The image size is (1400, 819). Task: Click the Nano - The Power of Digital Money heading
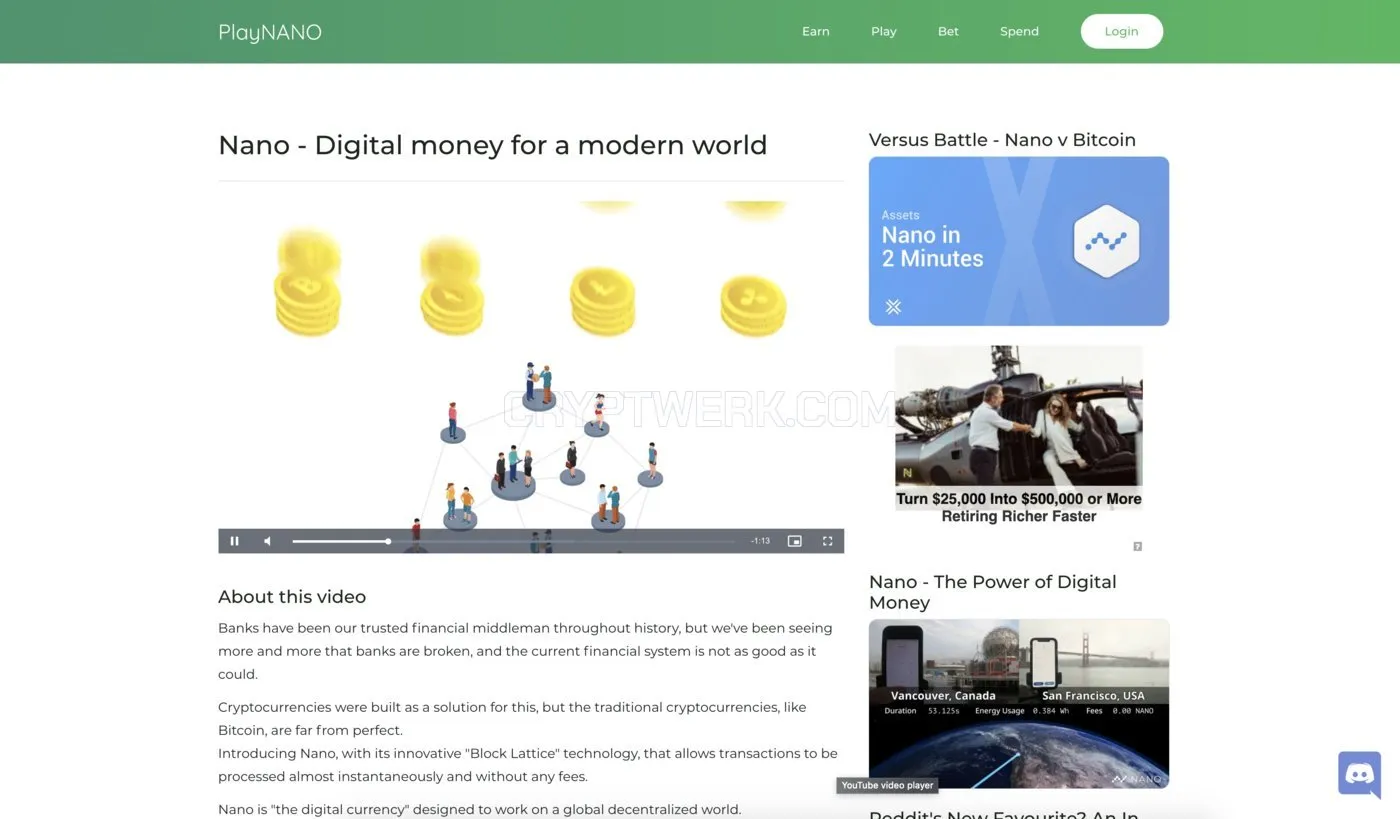coord(993,592)
